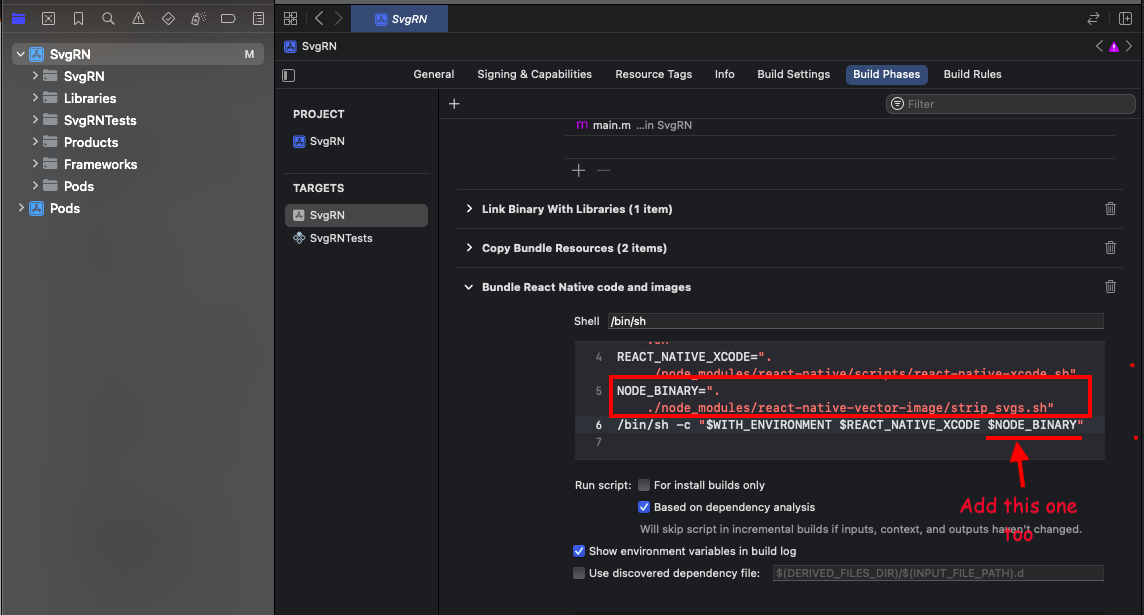The width and height of the screenshot is (1144, 615).
Task: Delete the Copy Bundle Resources phase
Action: (1110, 248)
